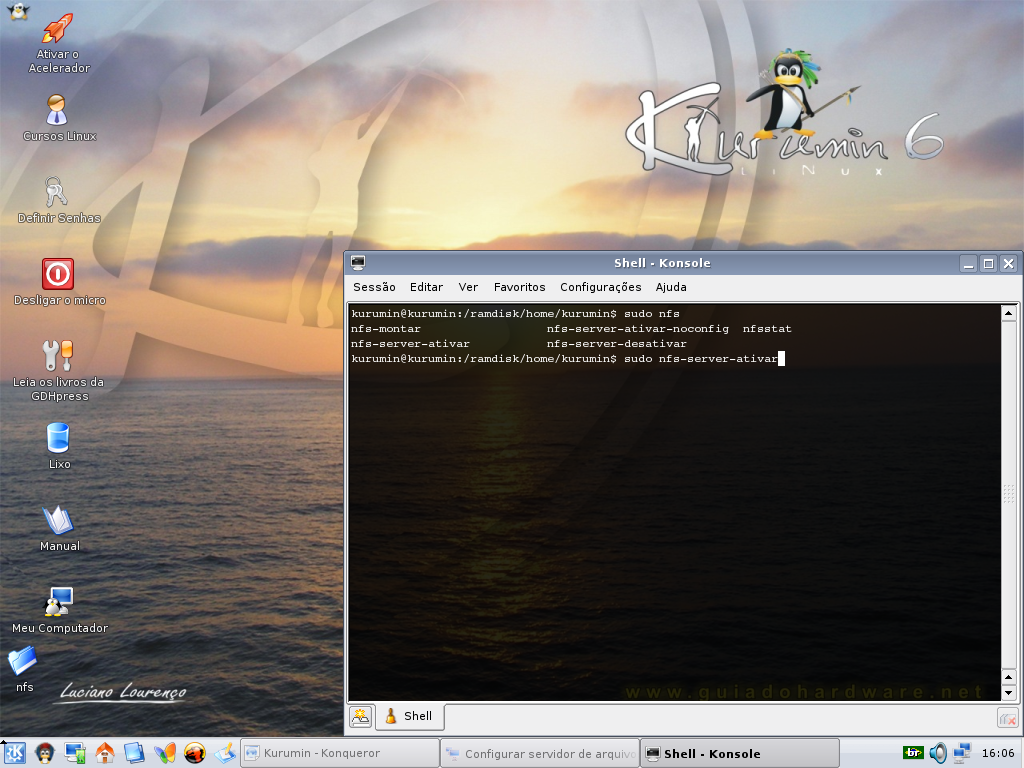Open the Ajuda menu
Viewport: 1024px width, 768px height.
(x=671, y=287)
